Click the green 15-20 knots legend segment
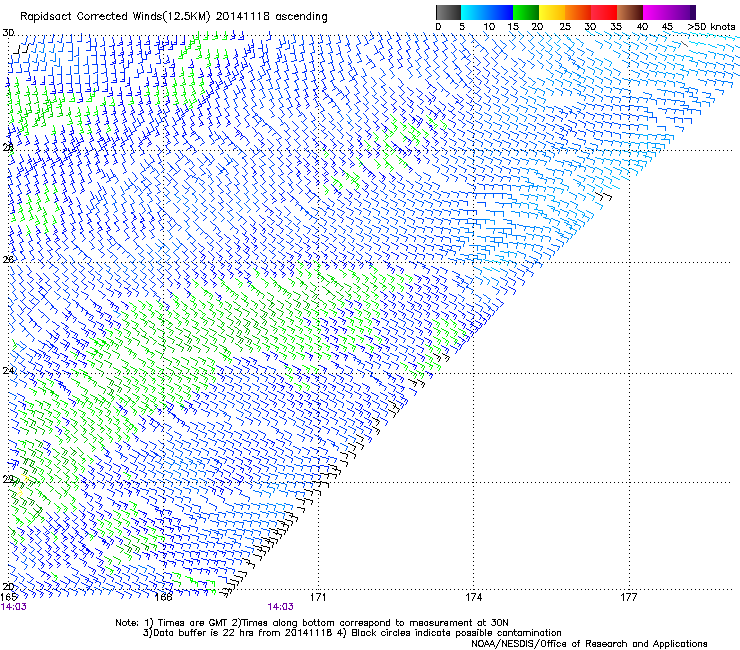 coord(526,12)
